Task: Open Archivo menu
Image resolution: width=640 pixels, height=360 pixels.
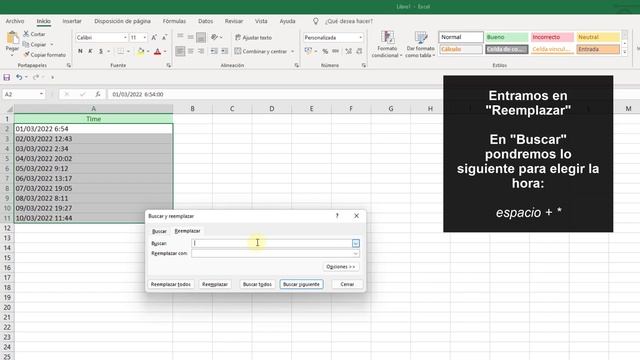Action: coord(15,21)
